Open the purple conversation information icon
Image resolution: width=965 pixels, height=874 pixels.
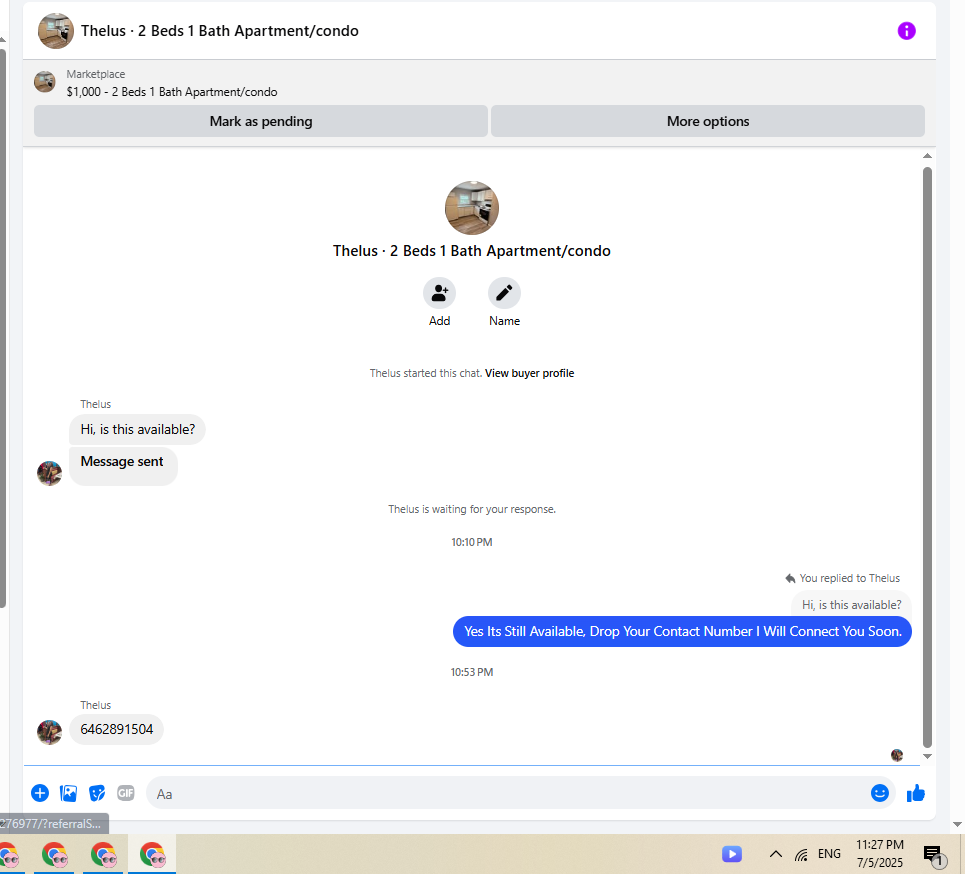[x=906, y=31]
